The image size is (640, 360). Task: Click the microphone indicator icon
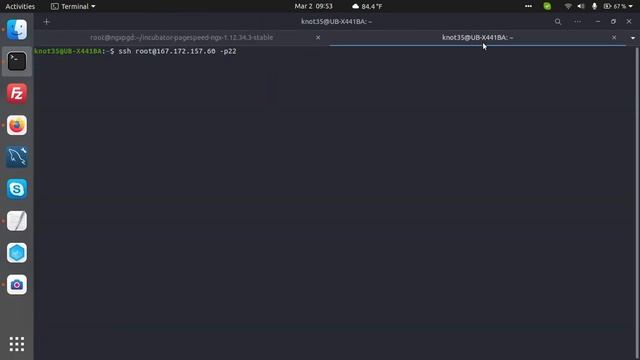(x=594, y=6)
